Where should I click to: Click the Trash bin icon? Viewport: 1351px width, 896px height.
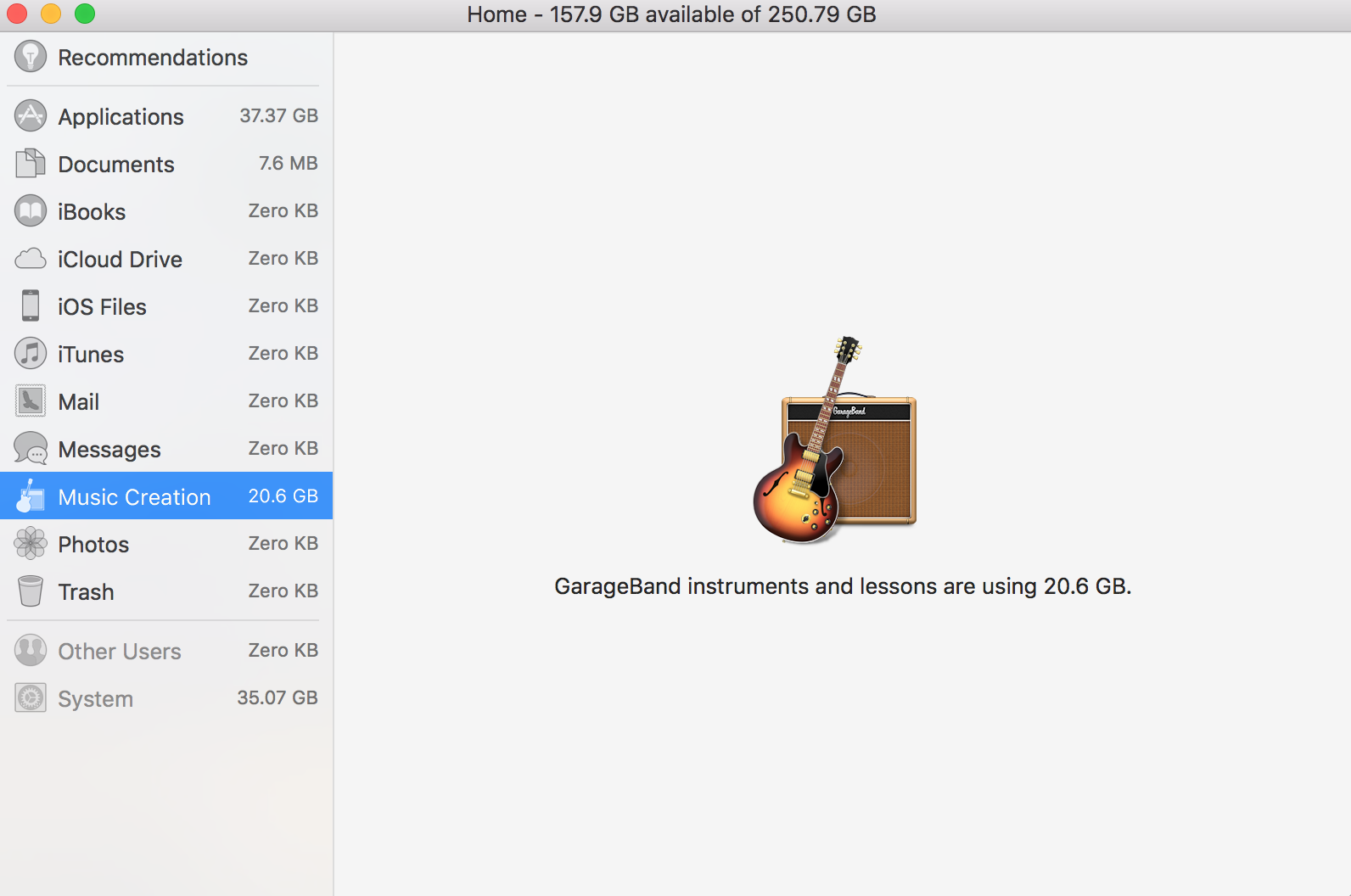coord(31,591)
